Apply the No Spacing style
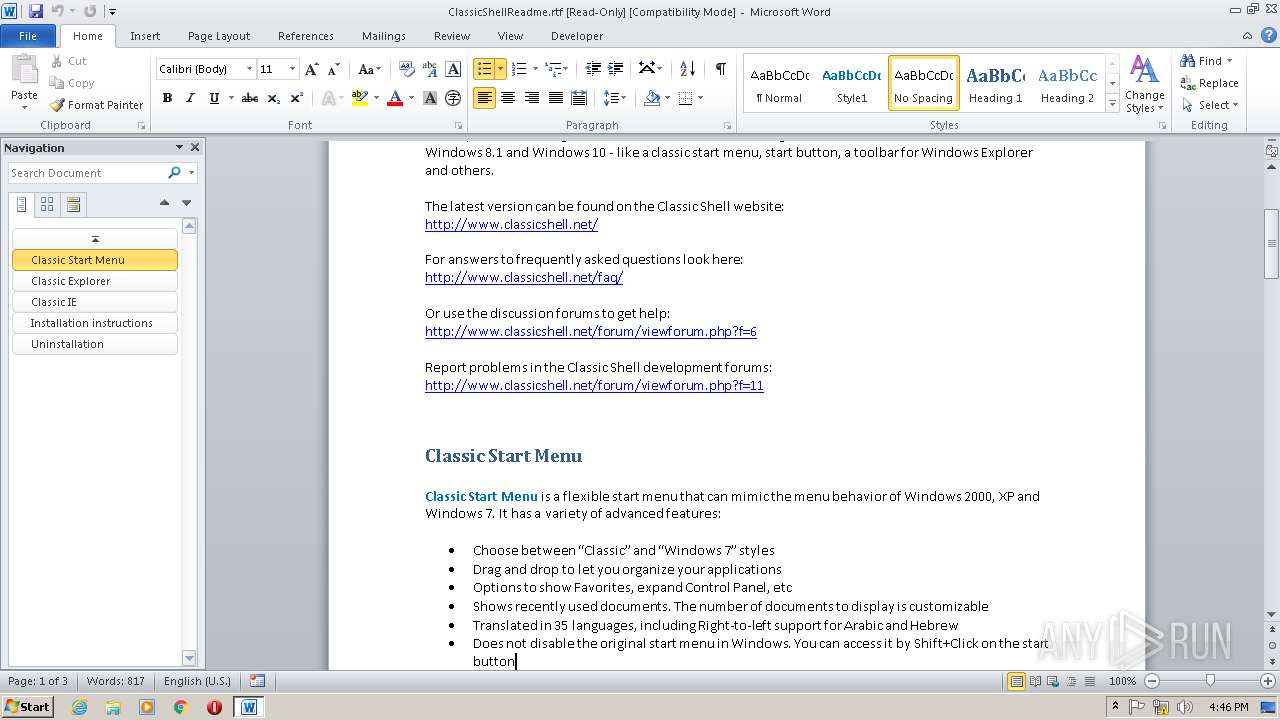Viewport: 1280px width, 720px height. pos(923,83)
